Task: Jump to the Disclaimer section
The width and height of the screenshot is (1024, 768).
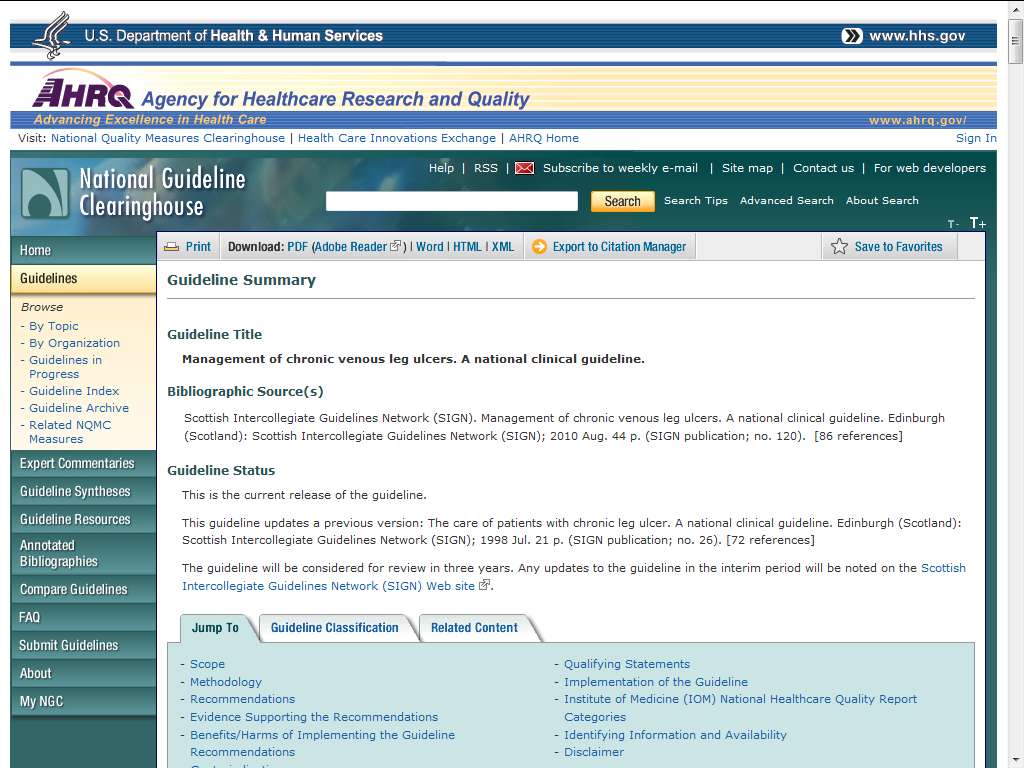Action: pyautogui.click(x=594, y=752)
